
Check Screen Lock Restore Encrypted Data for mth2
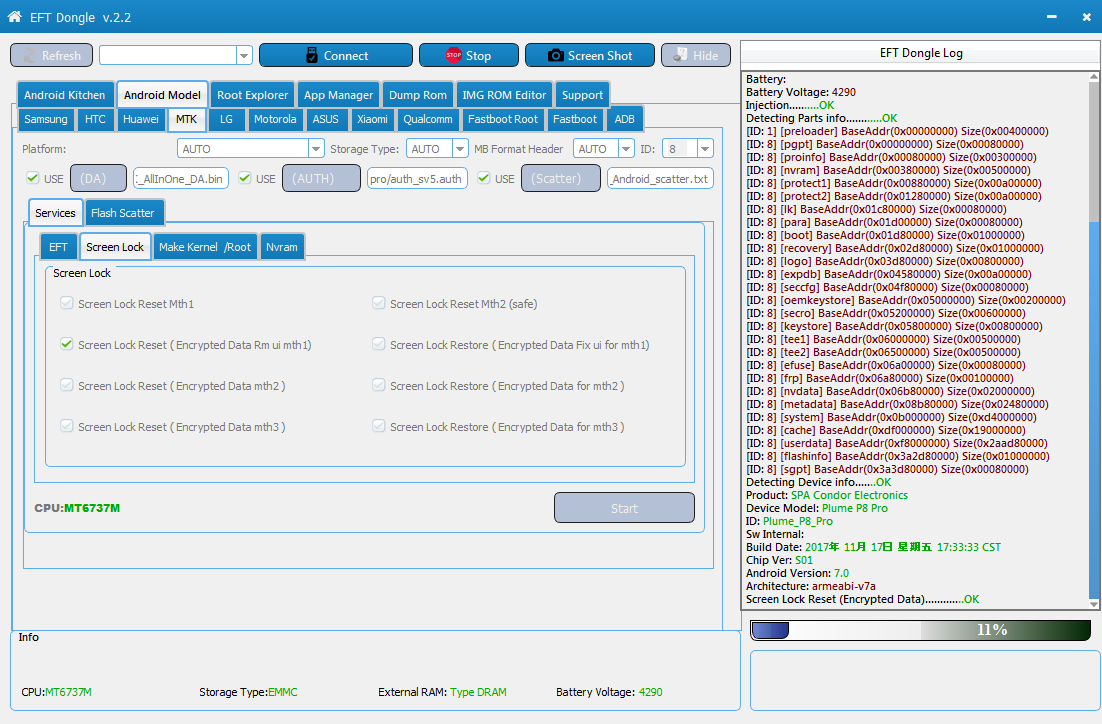coord(379,384)
